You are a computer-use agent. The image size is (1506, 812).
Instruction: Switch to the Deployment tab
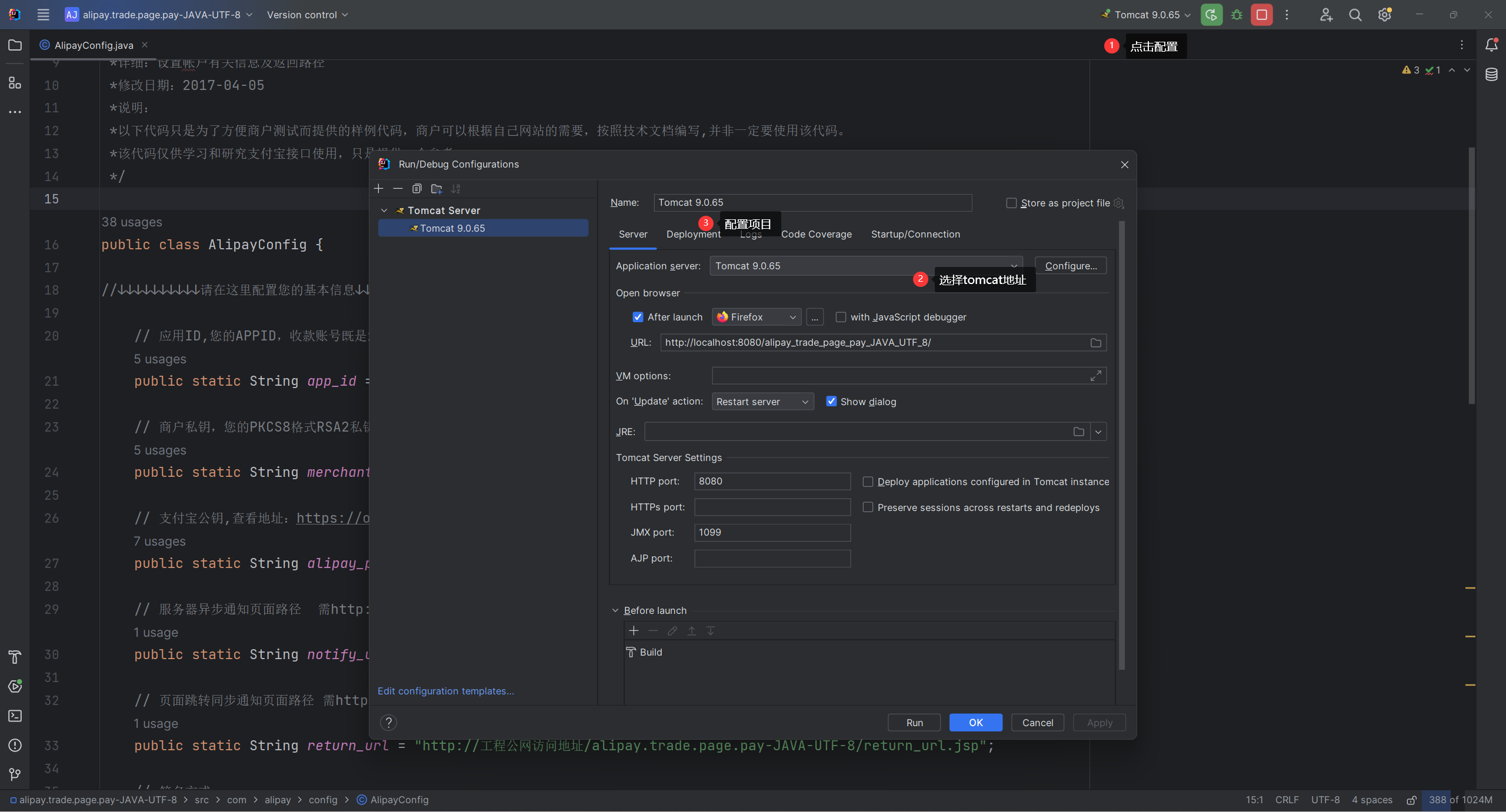pos(693,234)
